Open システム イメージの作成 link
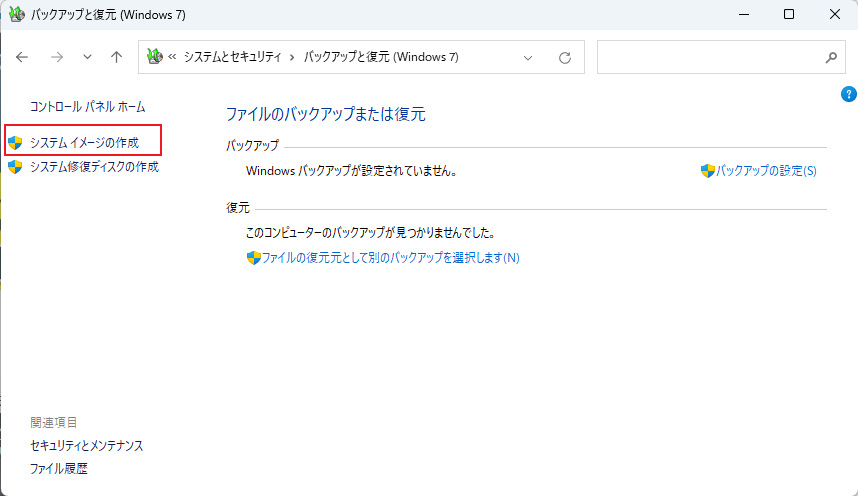858x496 pixels. click(x=84, y=143)
